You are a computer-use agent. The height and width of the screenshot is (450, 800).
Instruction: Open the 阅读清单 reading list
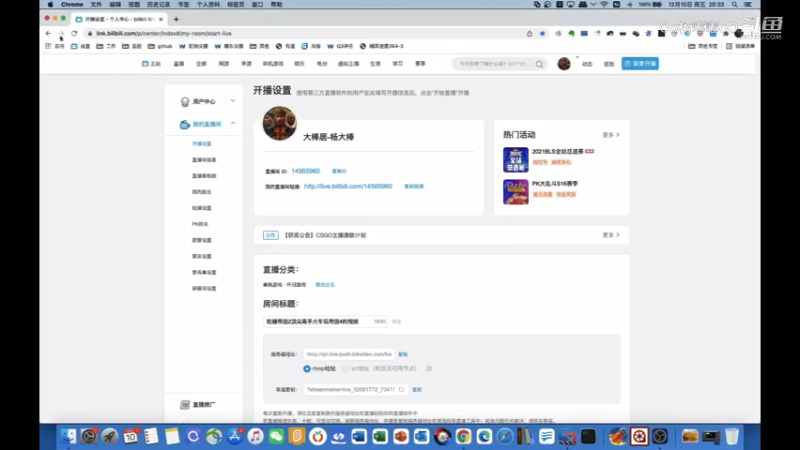pos(740,46)
